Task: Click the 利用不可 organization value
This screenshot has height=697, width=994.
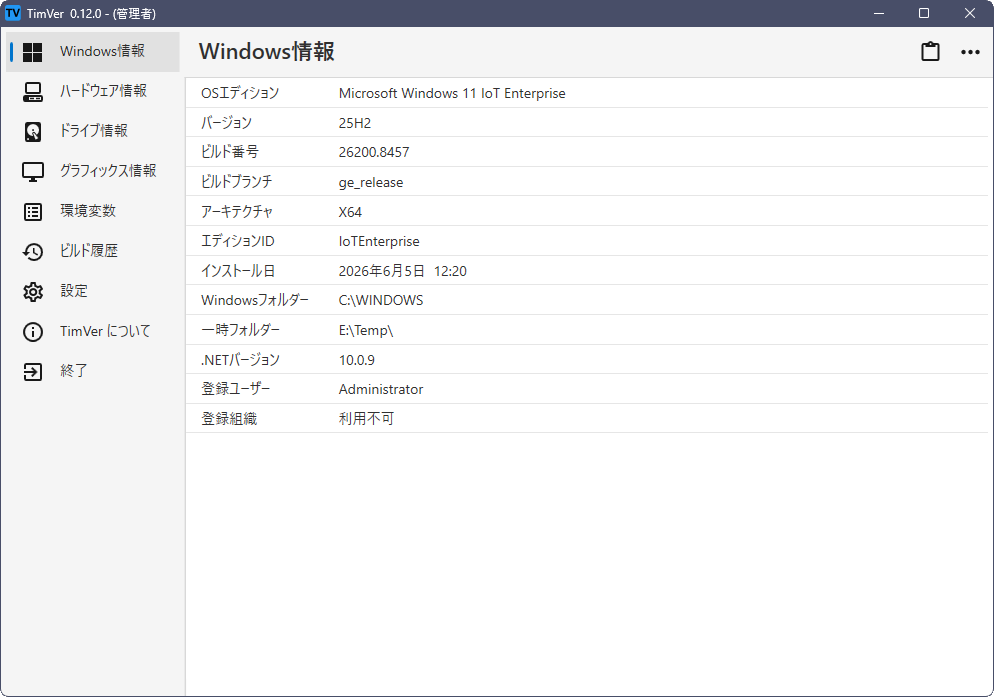Action: tap(366, 419)
